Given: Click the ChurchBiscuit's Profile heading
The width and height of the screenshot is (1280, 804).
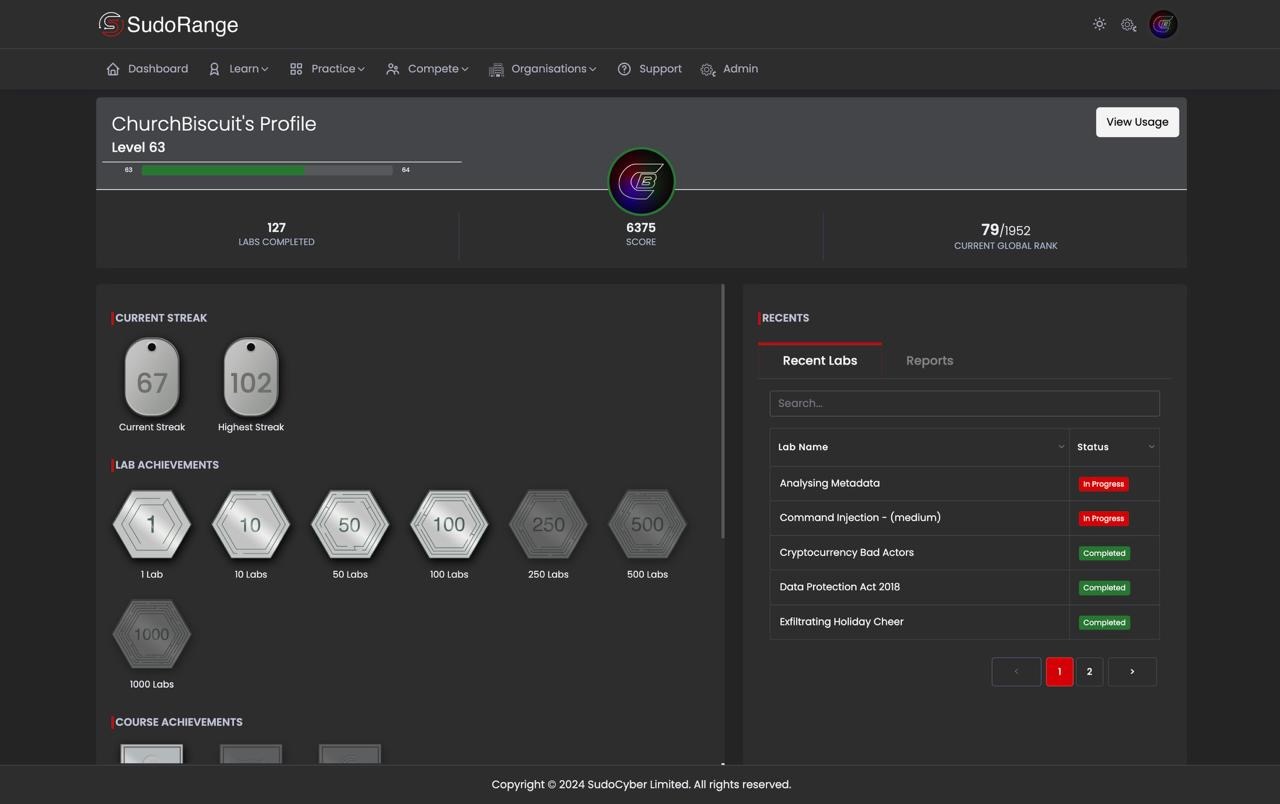Looking at the screenshot, I should [x=214, y=124].
